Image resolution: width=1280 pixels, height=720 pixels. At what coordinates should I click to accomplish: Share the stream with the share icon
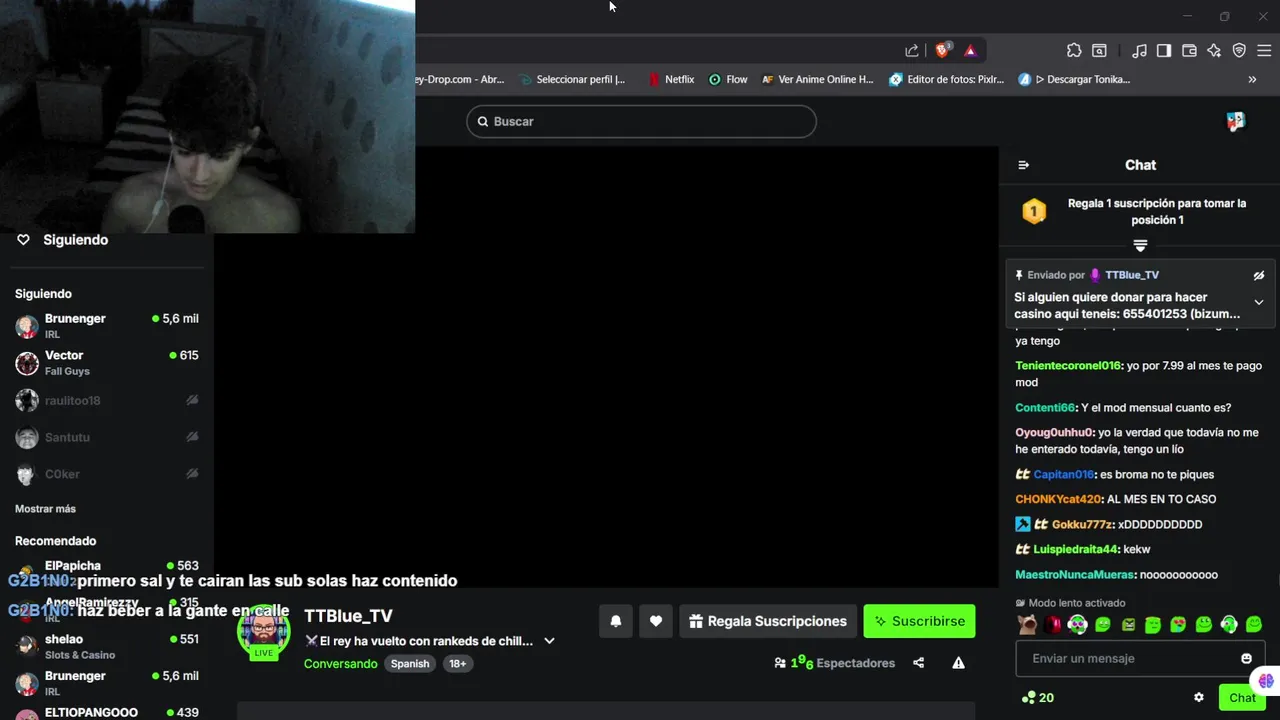click(918, 663)
